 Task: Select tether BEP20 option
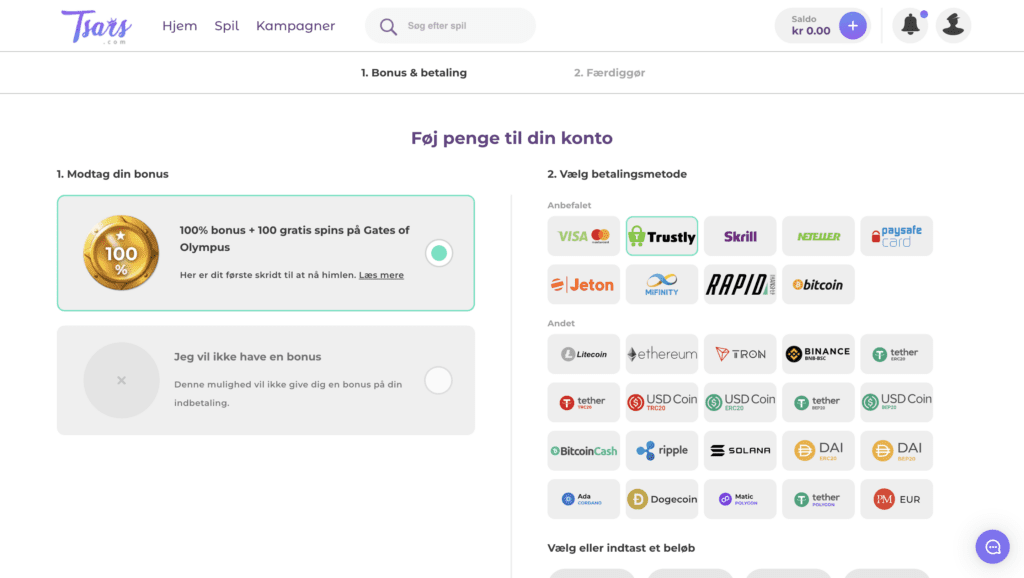tap(818, 402)
